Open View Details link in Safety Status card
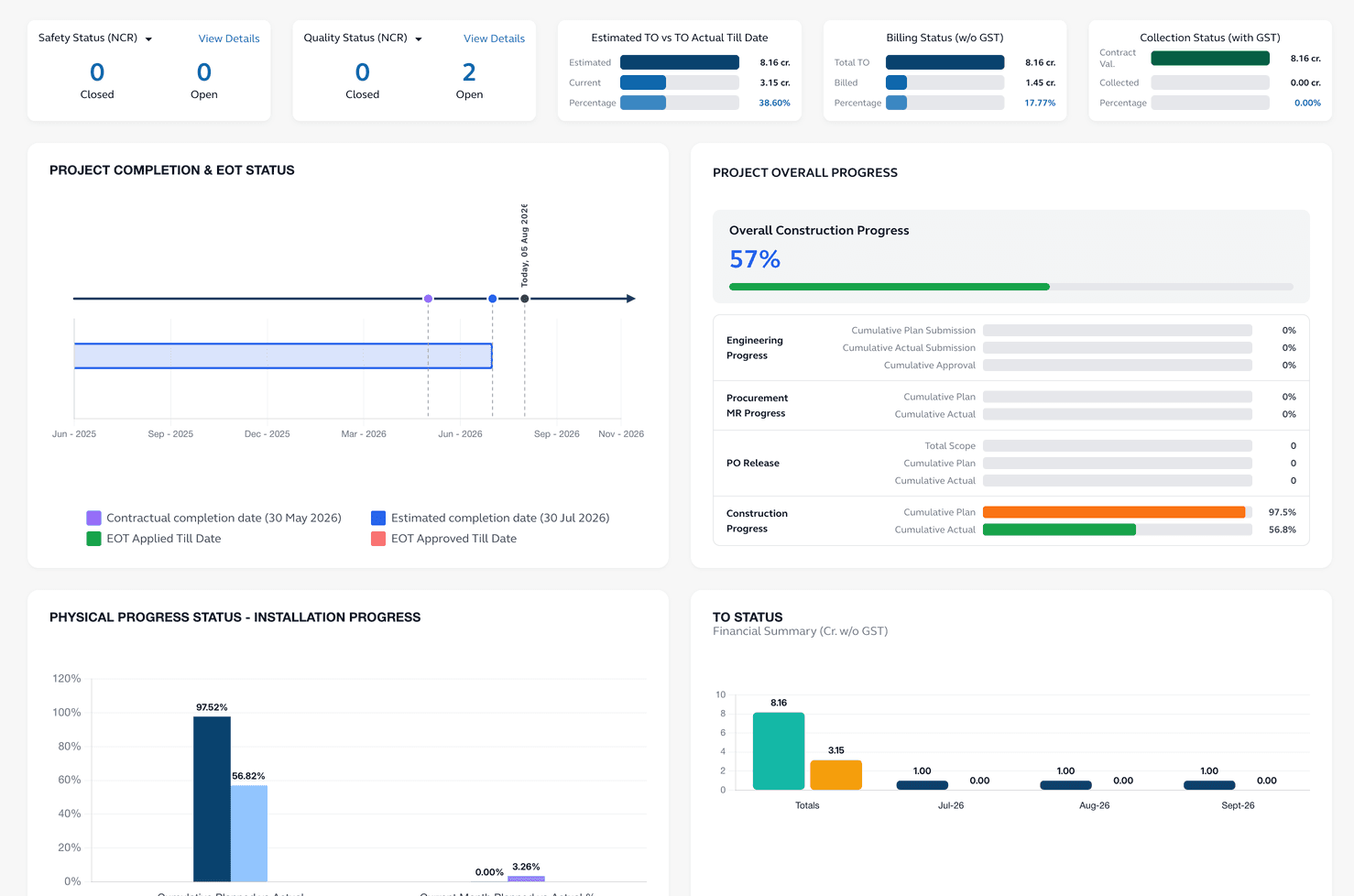The height and width of the screenshot is (896, 1354). pyautogui.click(x=229, y=38)
